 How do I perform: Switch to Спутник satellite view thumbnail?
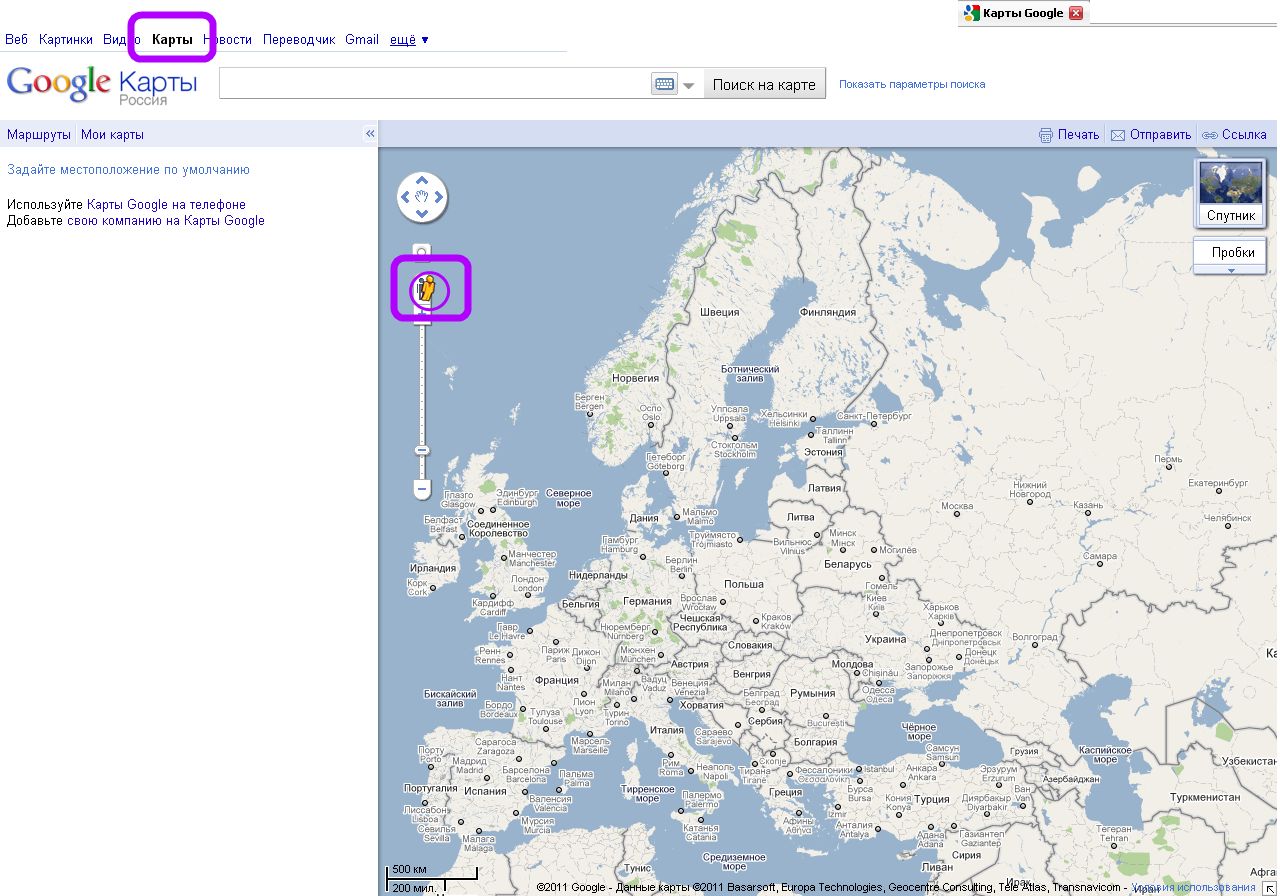(x=1231, y=193)
